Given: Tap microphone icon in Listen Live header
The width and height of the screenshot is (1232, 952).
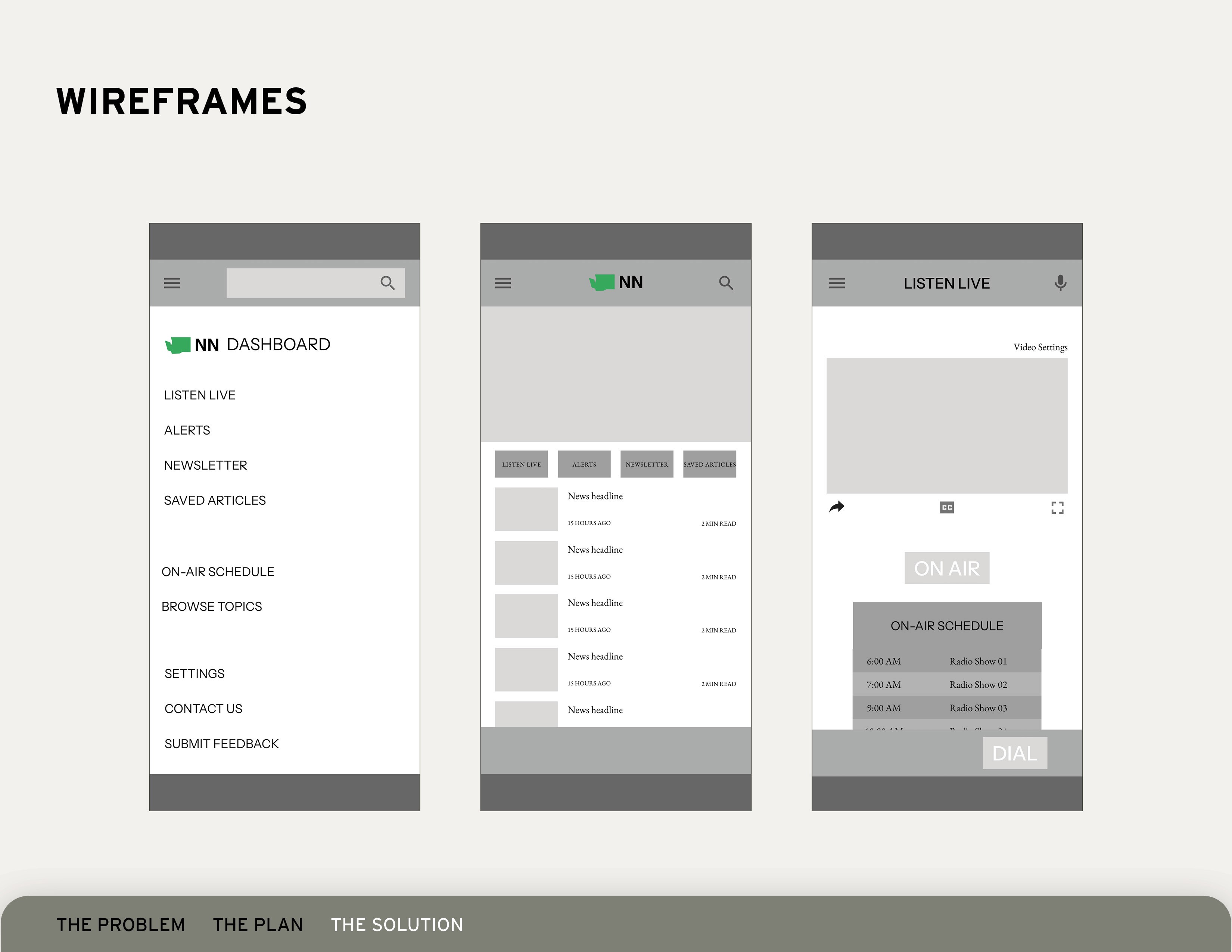Looking at the screenshot, I should pos(1060,283).
